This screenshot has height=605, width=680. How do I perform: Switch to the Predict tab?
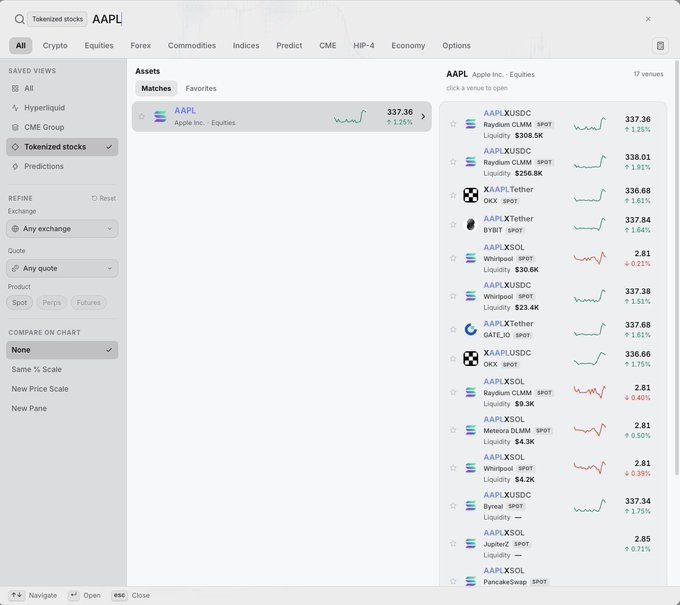click(289, 46)
